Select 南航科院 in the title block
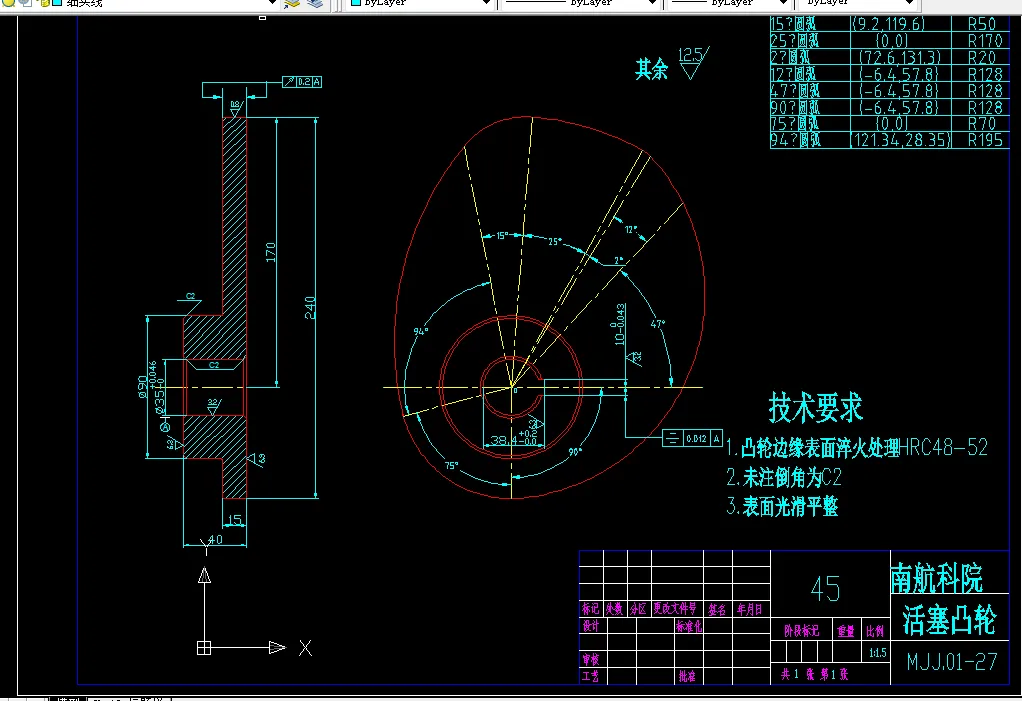The image size is (1022, 701). point(937,579)
